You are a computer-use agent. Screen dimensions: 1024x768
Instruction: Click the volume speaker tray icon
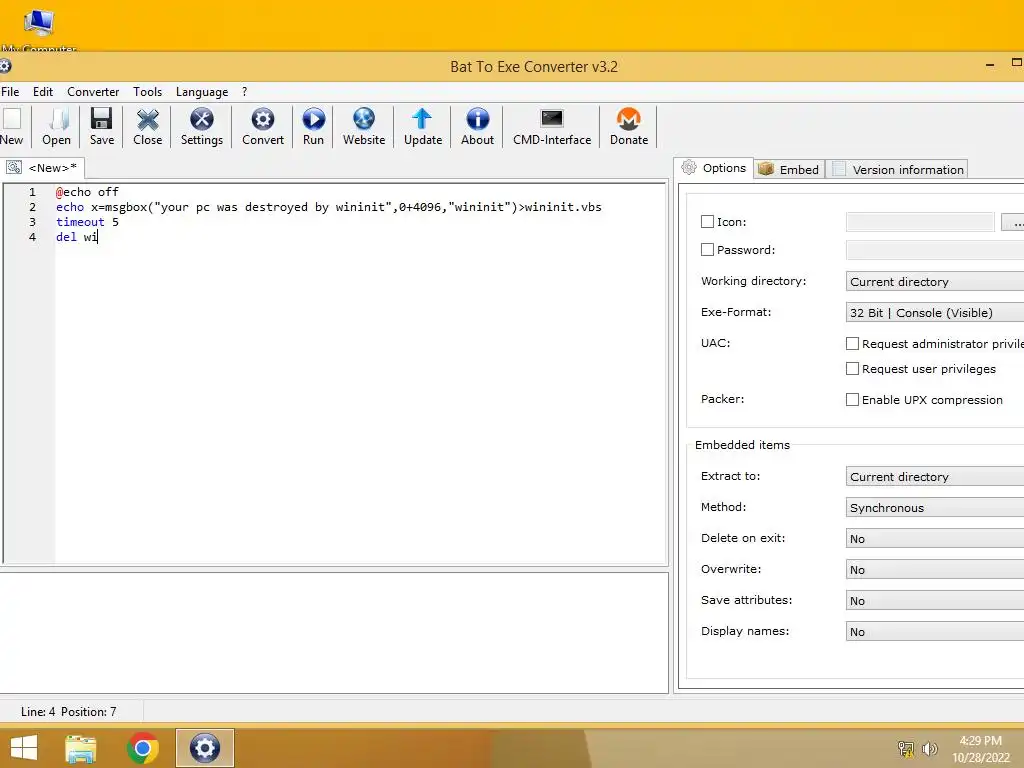[929, 748]
